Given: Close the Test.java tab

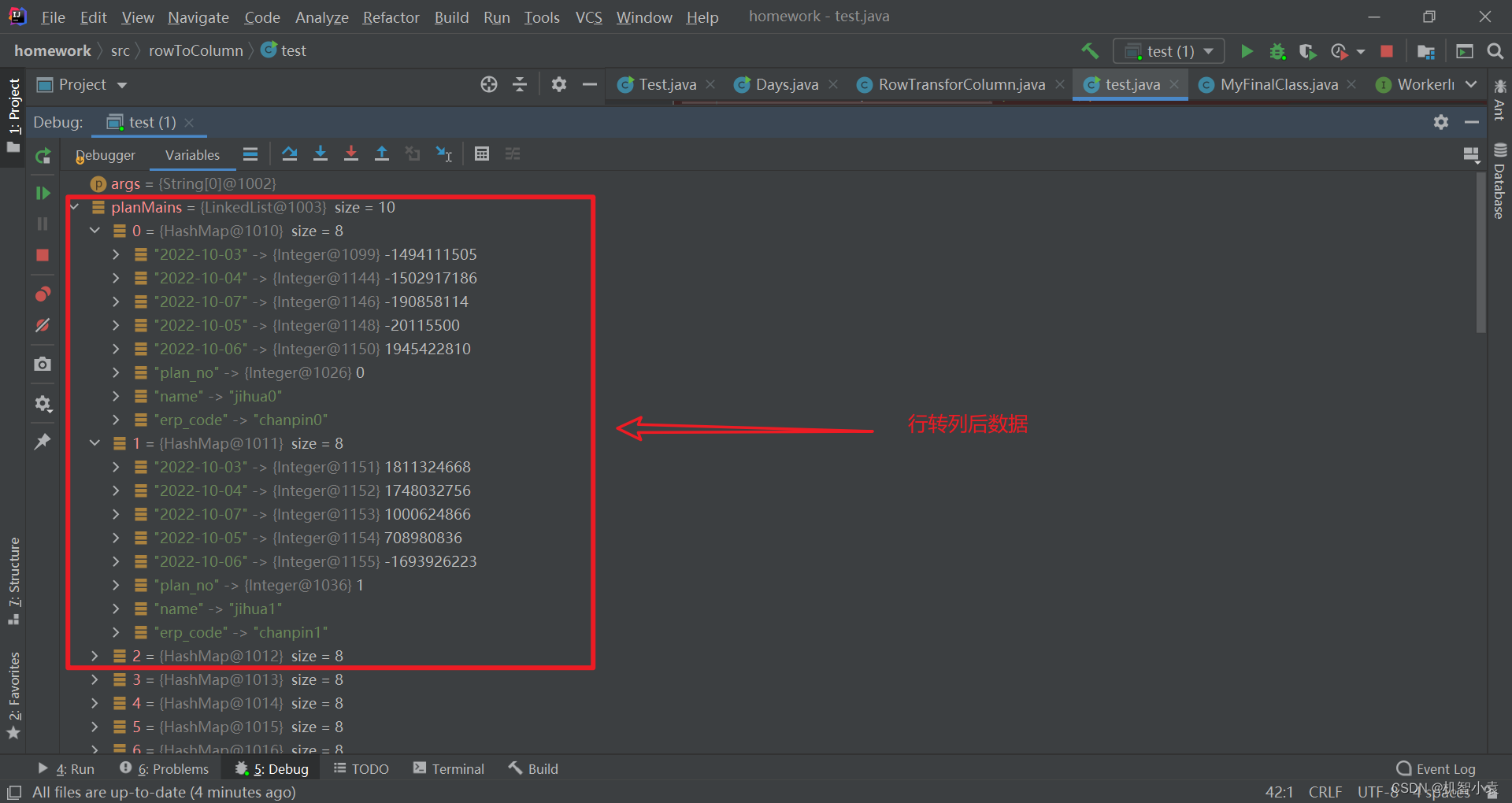Looking at the screenshot, I should [710, 84].
